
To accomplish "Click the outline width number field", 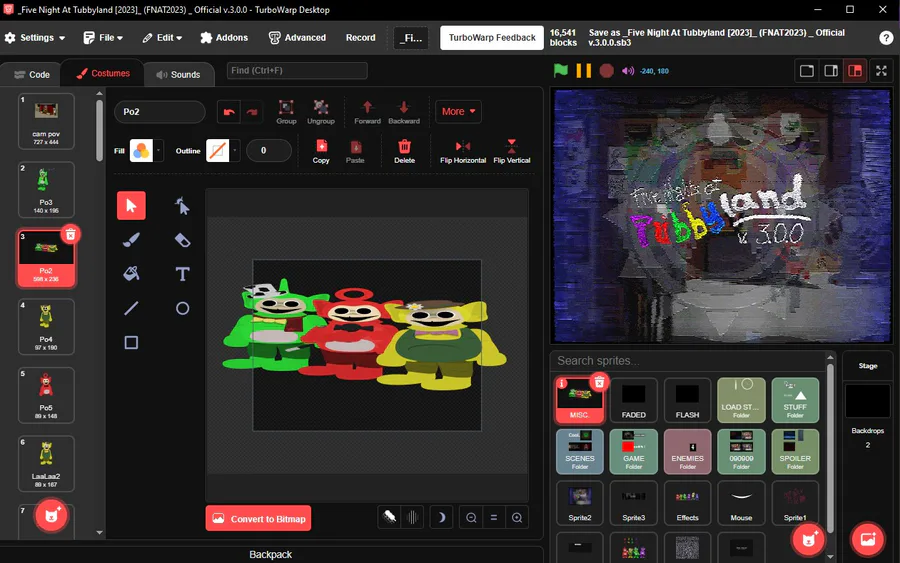I will coord(268,151).
